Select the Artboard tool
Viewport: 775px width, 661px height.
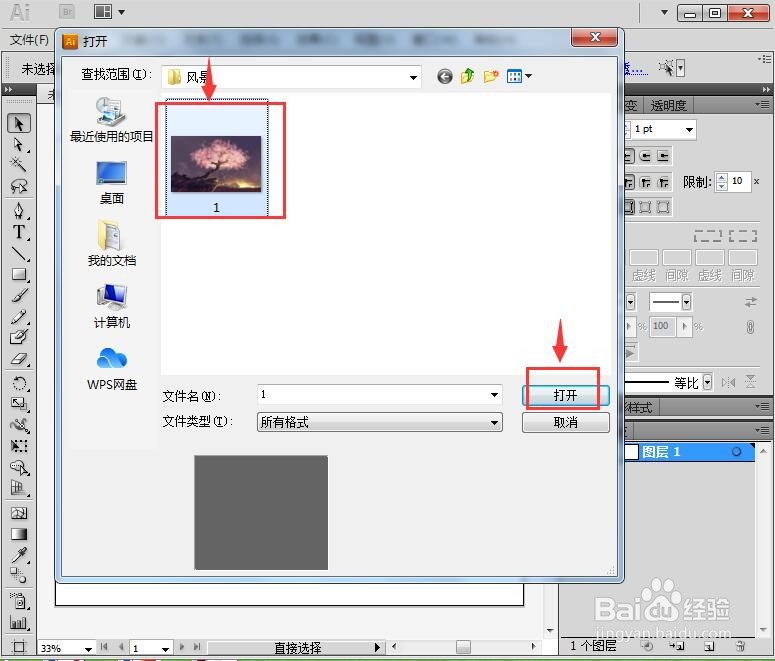pos(19,647)
